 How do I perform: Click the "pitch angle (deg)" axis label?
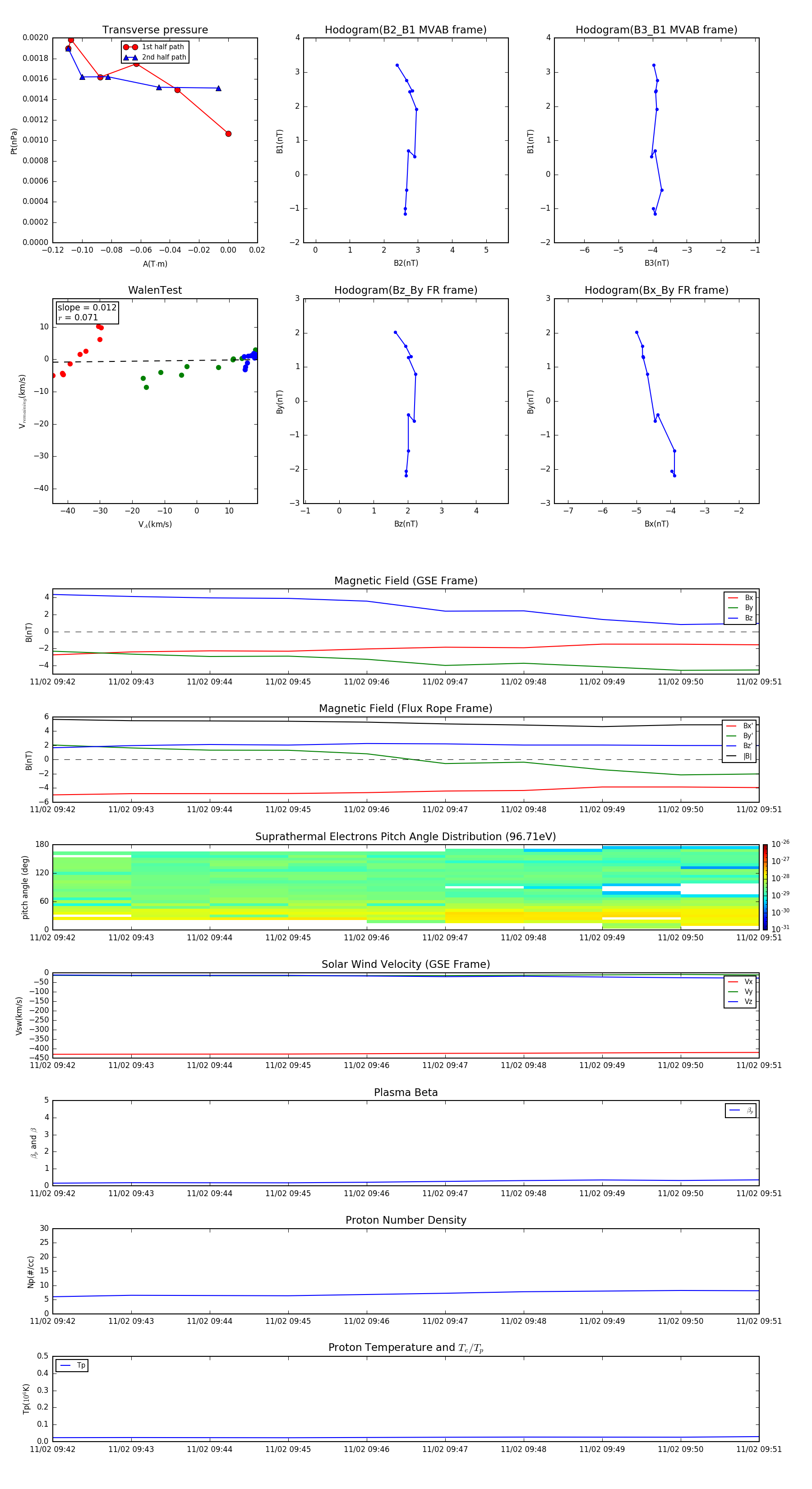(x=25, y=887)
